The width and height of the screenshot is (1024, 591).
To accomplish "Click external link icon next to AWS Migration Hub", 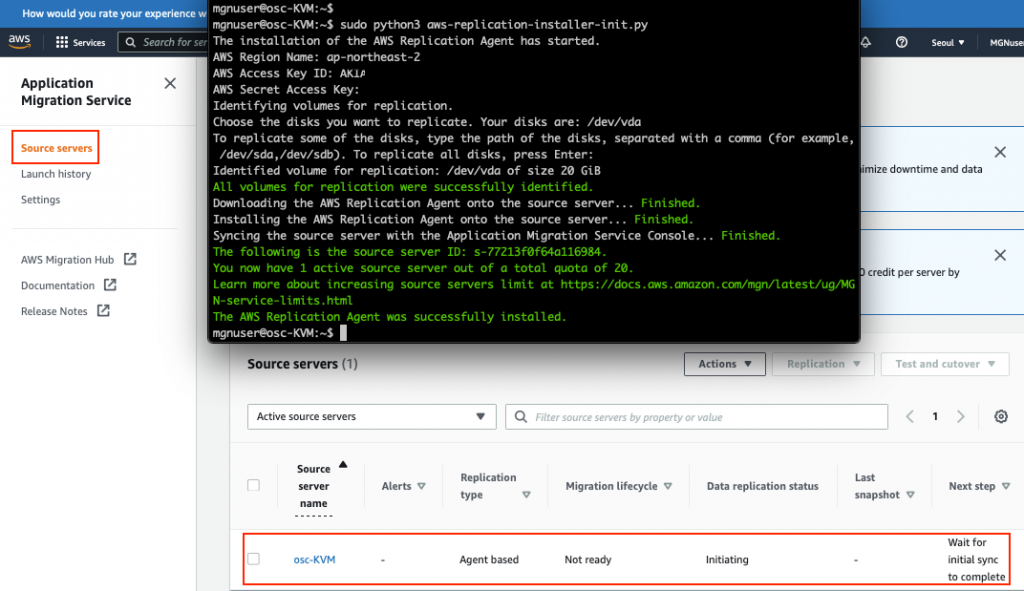I will 130,259.
